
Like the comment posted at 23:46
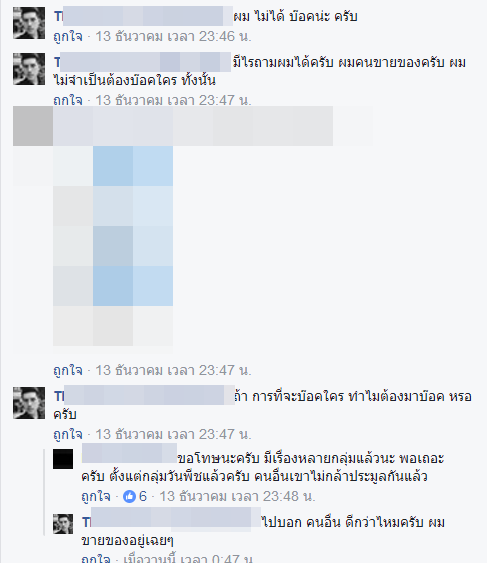tap(68, 36)
